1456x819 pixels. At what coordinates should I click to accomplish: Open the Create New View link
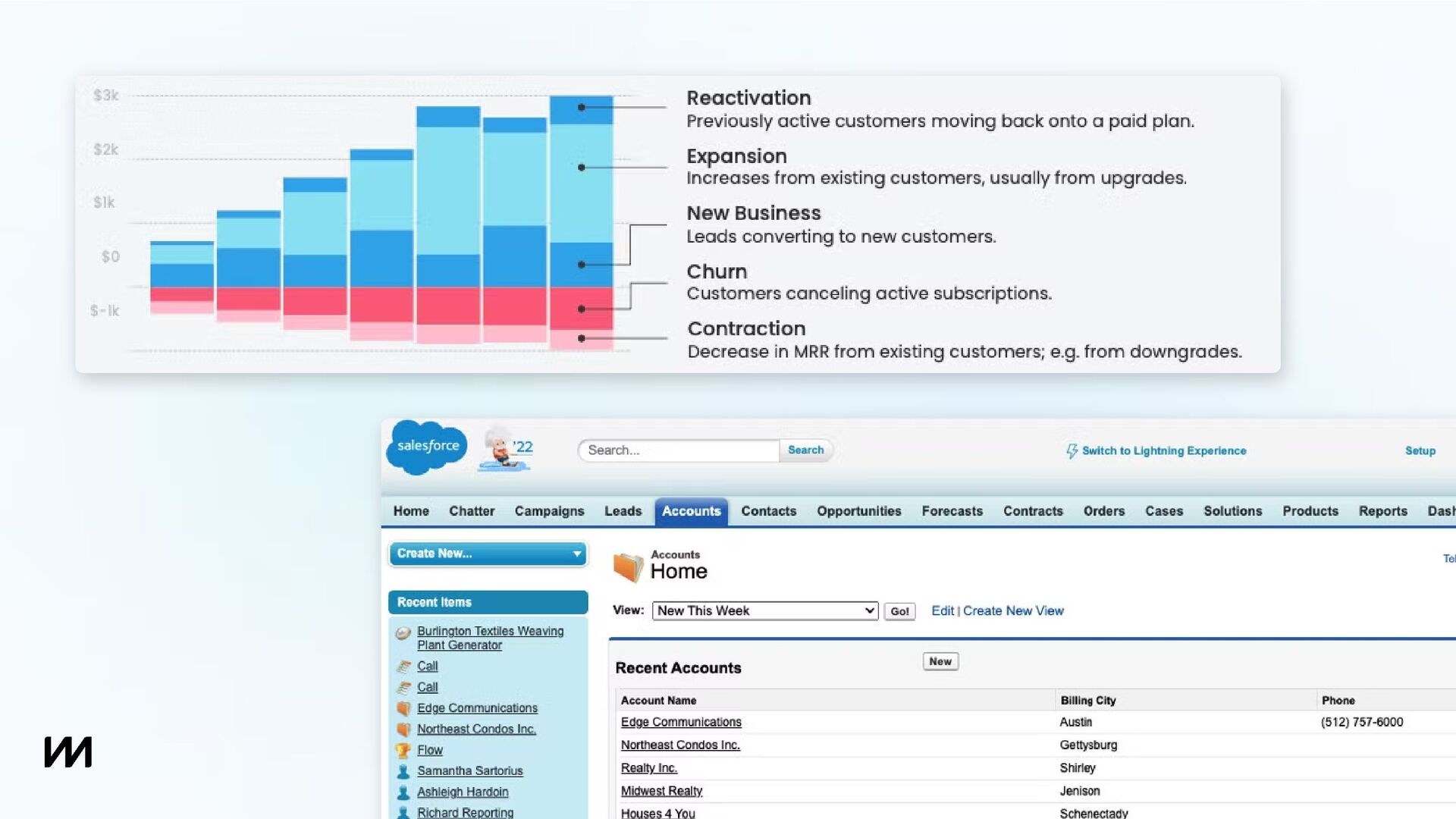click(x=1013, y=611)
